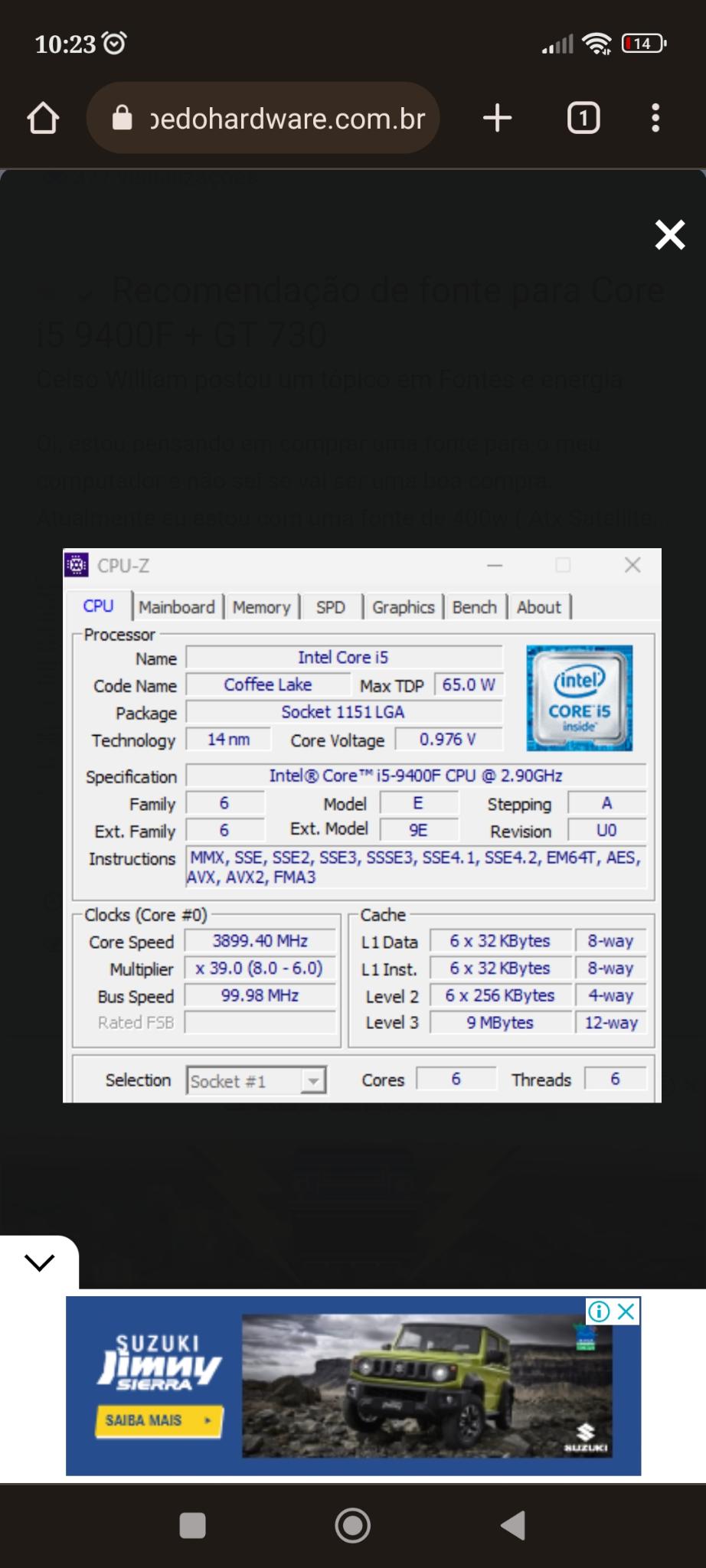Open a new tab with plus icon

coord(498,118)
